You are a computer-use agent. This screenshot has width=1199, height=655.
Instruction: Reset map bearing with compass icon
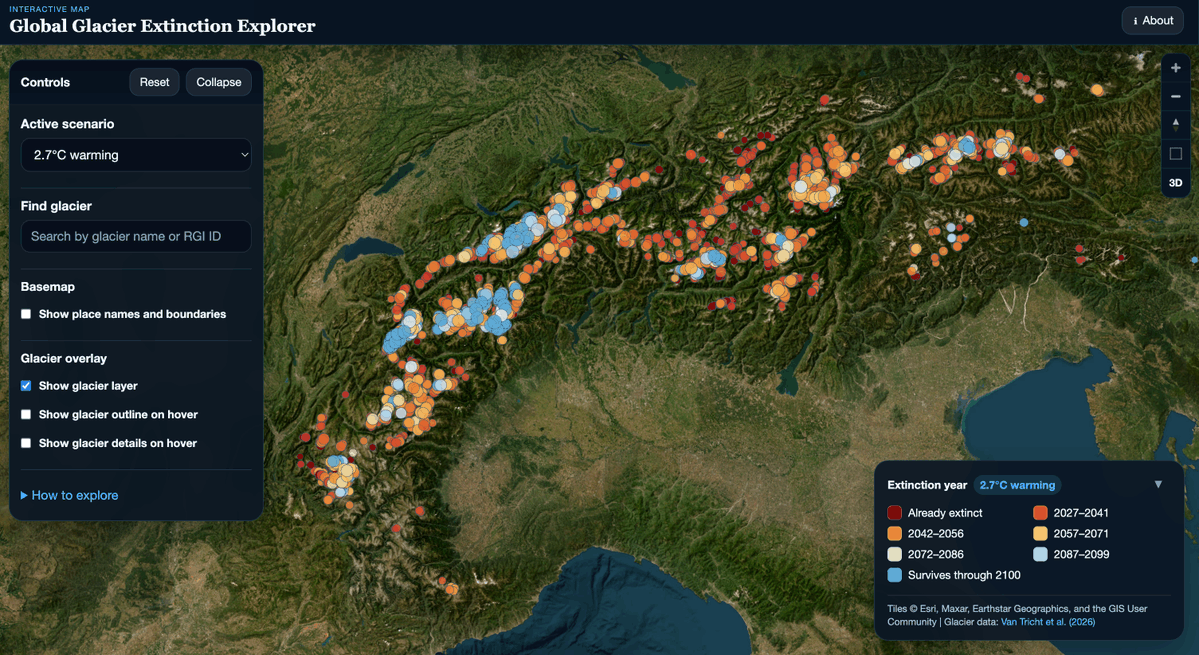(1175, 125)
